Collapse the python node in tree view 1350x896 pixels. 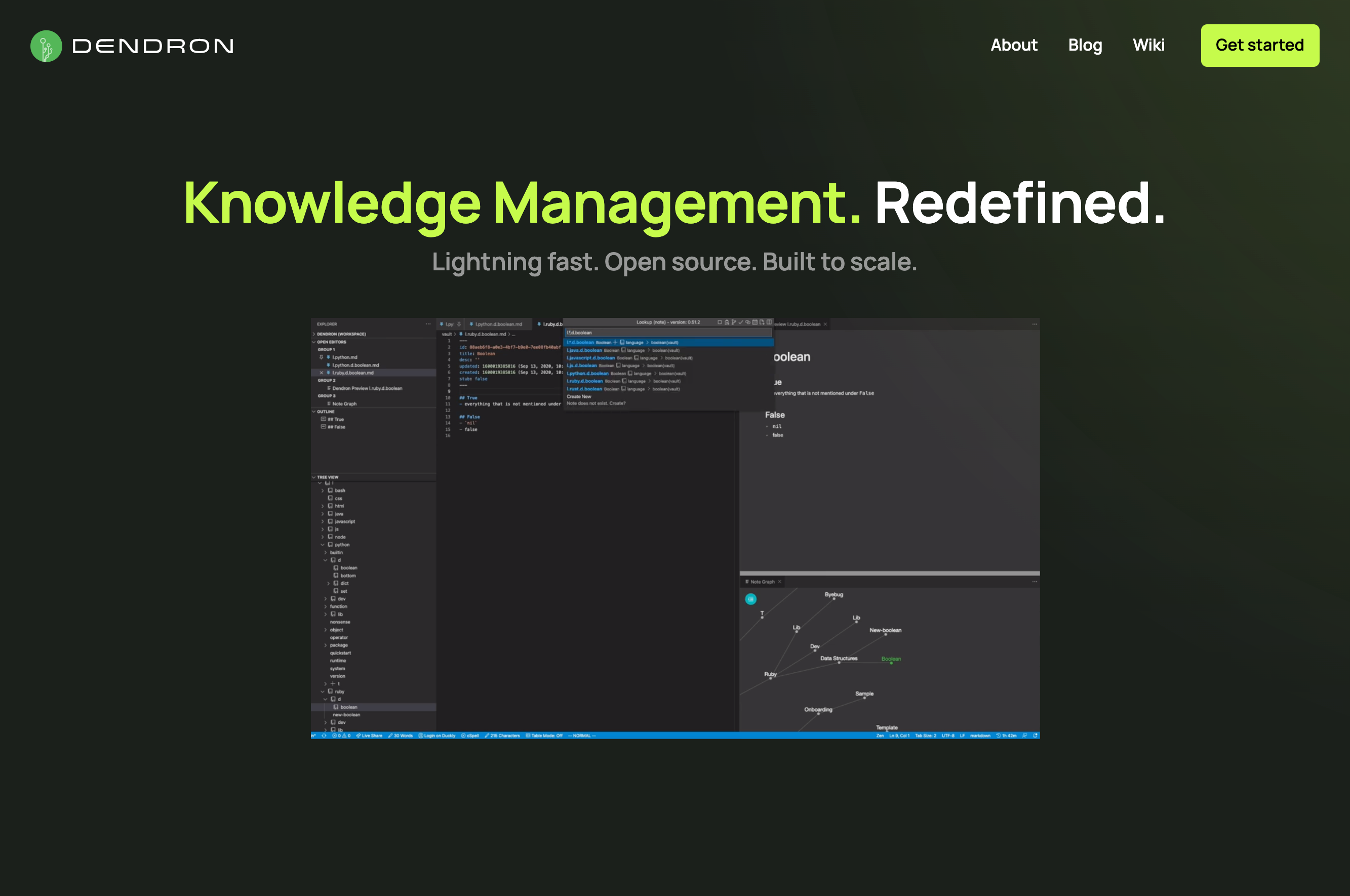click(323, 545)
